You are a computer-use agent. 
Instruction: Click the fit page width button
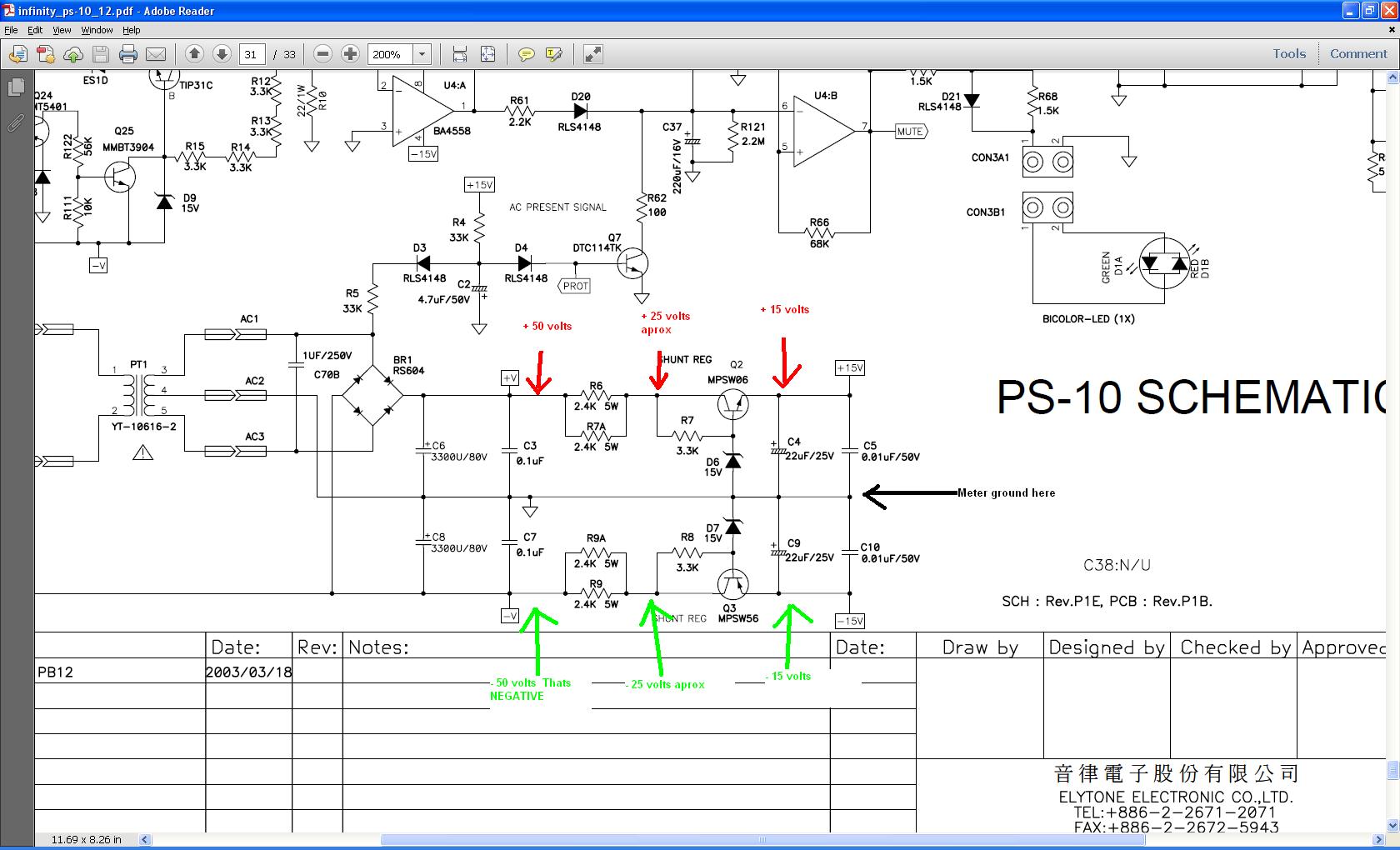pyautogui.click(x=460, y=54)
